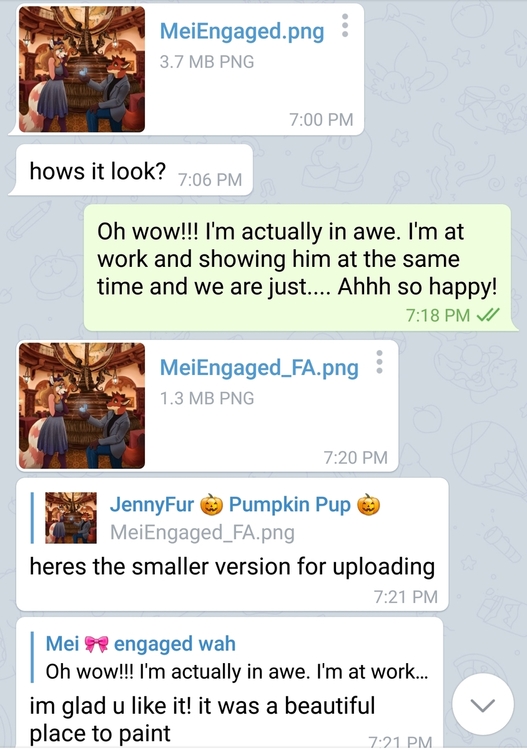
Task: Tap the MeiEngaged.png file name
Action: [x=242, y=32]
